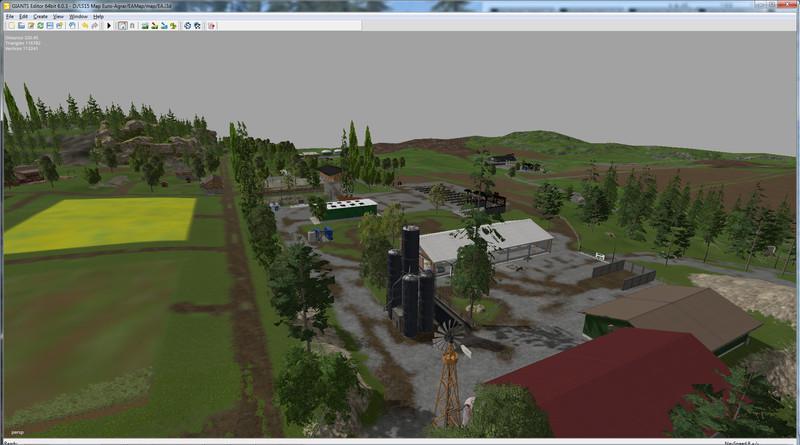Select the Terrain sculpt mode icon
Image resolution: width=800 pixels, height=445 pixels.
(145, 26)
